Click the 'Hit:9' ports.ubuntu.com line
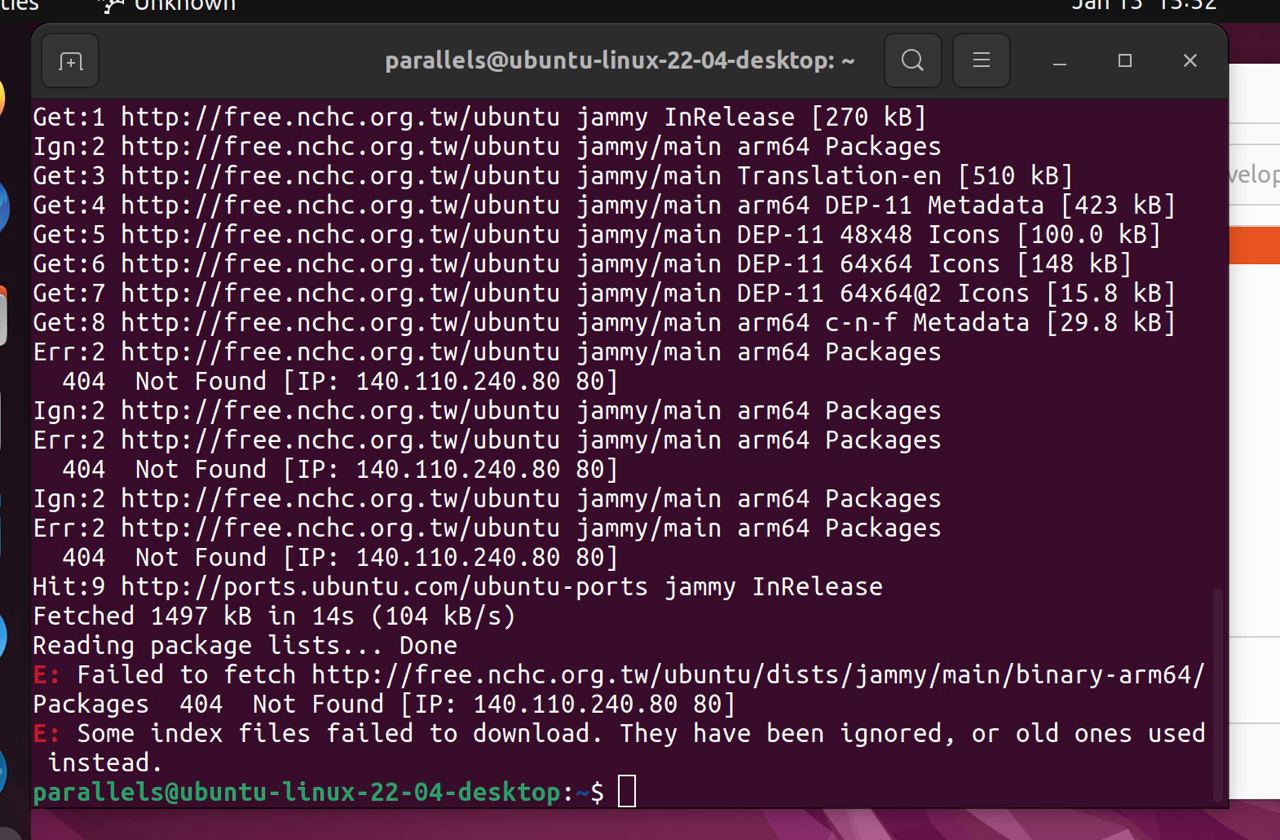This screenshot has width=1280, height=840. pyautogui.click(x=458, y=587)
